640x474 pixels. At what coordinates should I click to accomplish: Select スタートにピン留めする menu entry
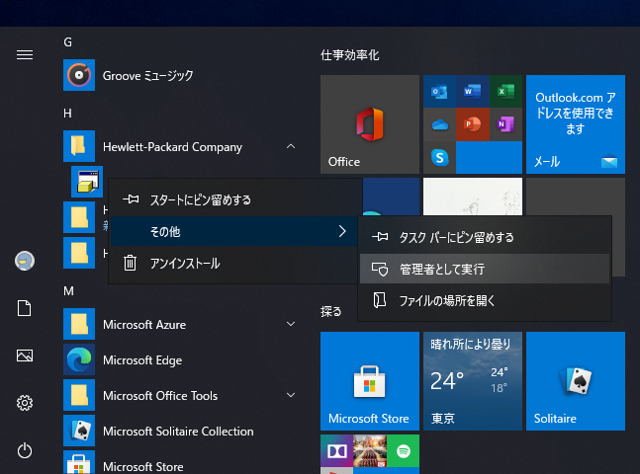[234, 200]
